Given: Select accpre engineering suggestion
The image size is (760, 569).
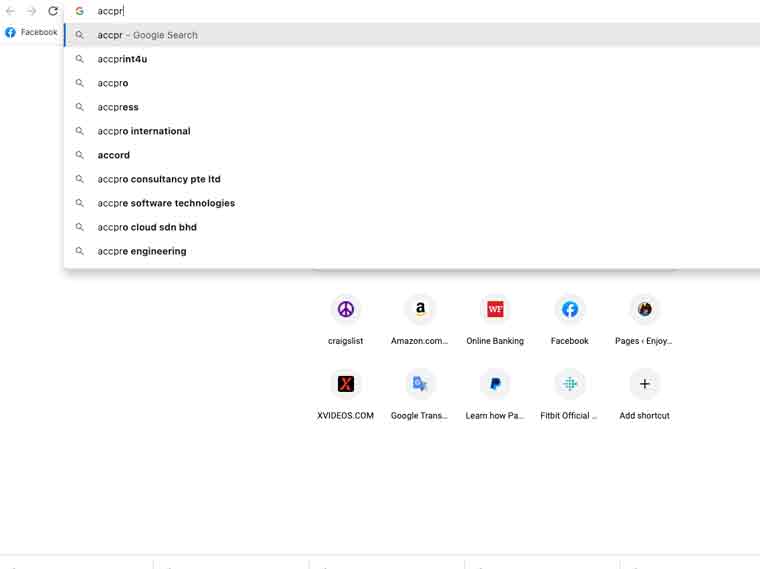Looking at the screenshot, I should (x=142, y=251).
